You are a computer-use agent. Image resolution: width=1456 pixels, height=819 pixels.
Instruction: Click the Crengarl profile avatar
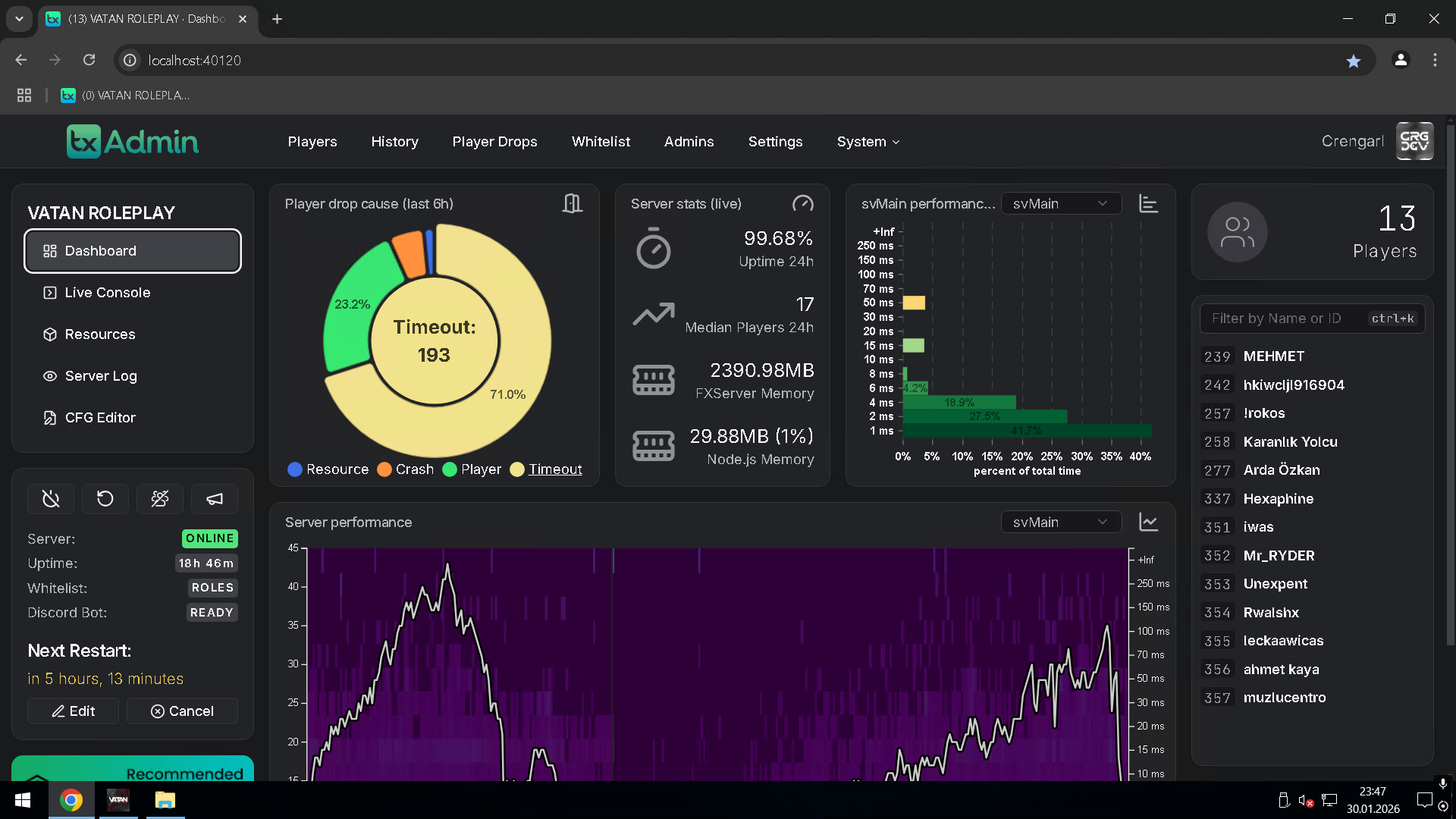pyautogui.click(x=1415, y=141)
